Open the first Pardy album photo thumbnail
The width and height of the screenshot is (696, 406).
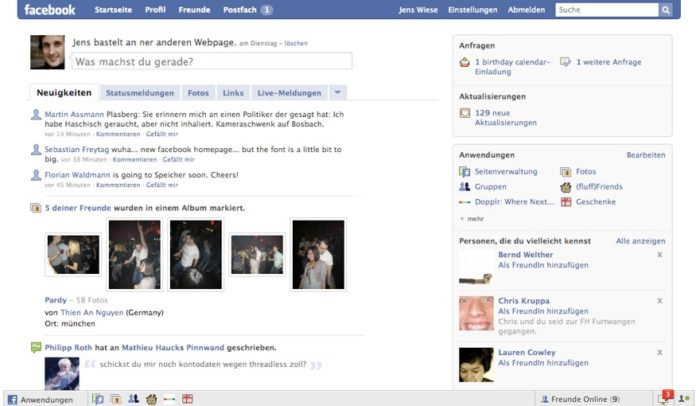[73, 255]
